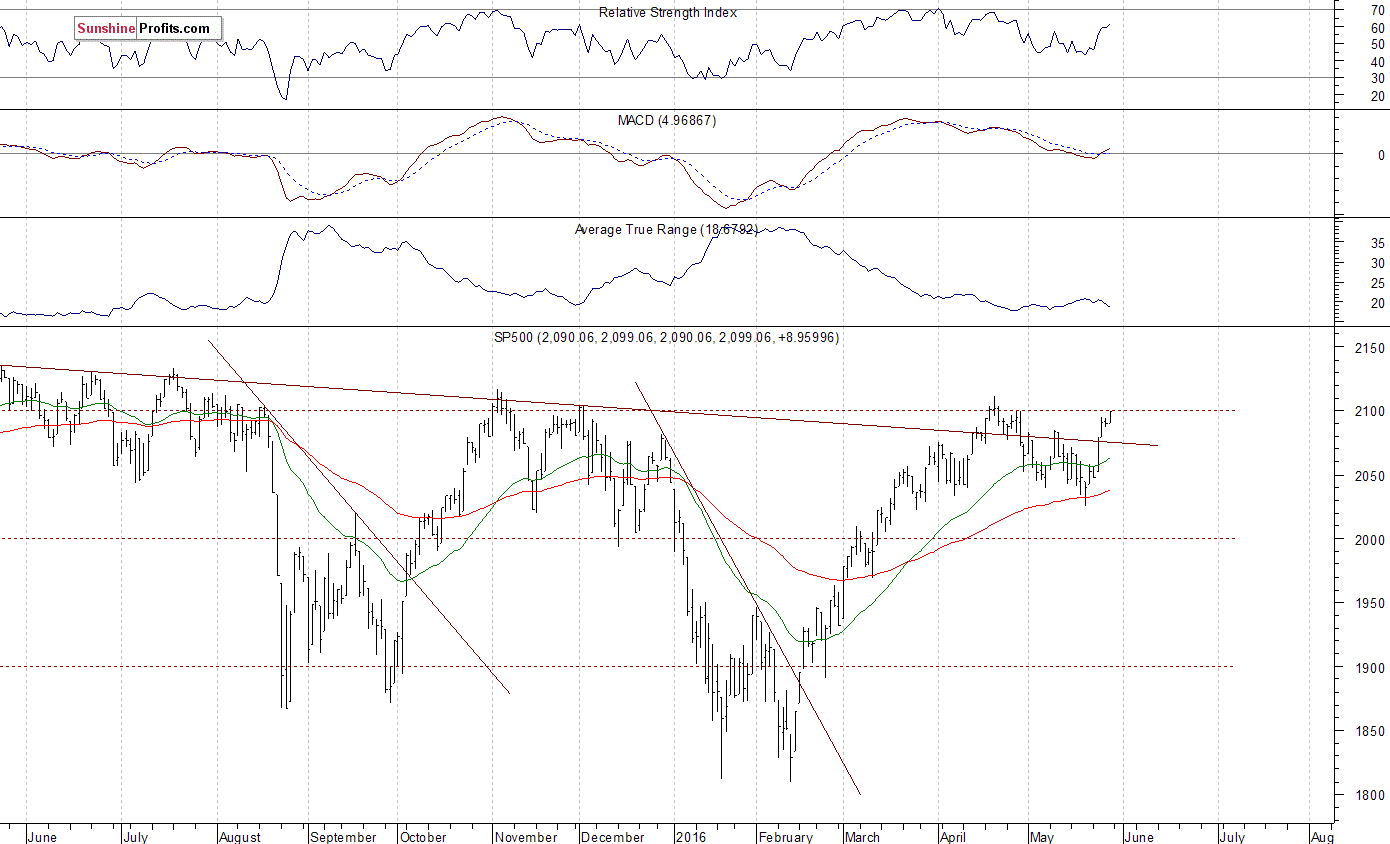Click the August label to the right of July 2015
The image size is (1390, 844).
coord(239,836)
